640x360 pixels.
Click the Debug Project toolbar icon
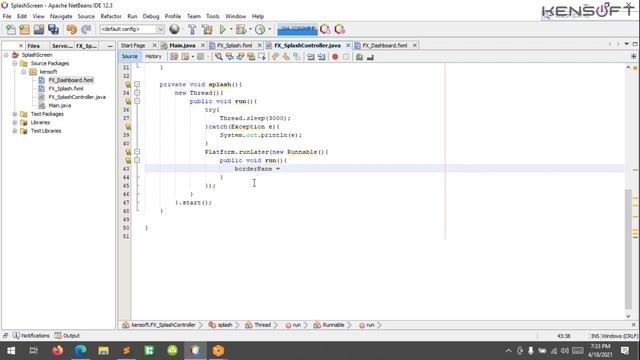click(241, 29)
